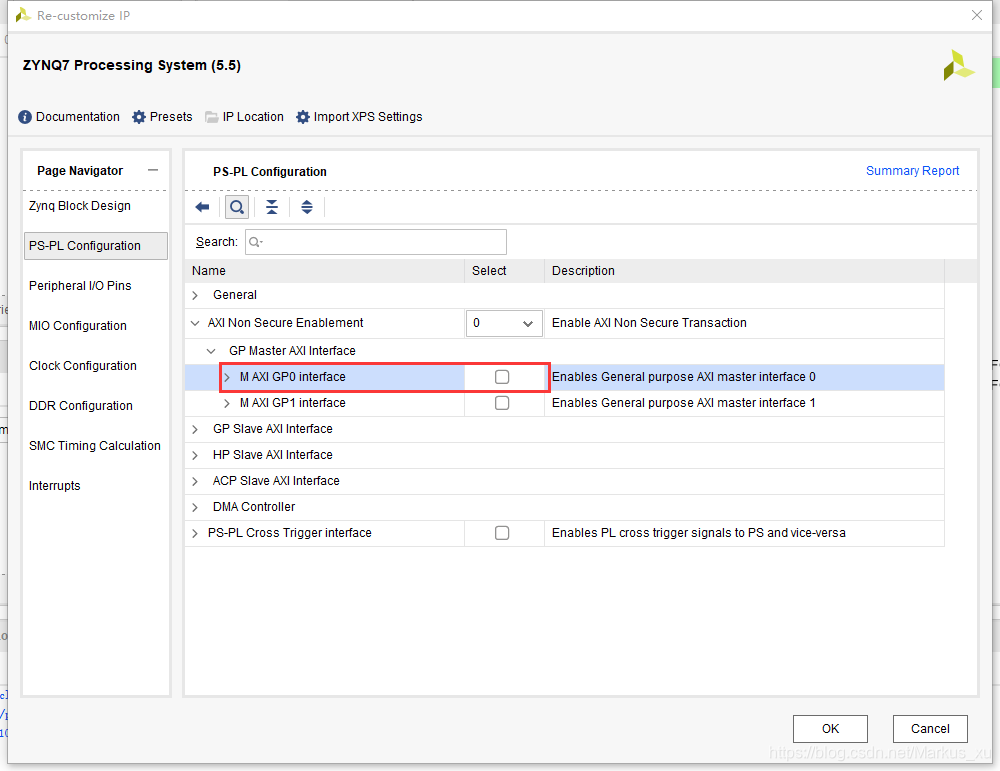
Task: Toggle the search magnifier toolbar icon
Action: 237,207
